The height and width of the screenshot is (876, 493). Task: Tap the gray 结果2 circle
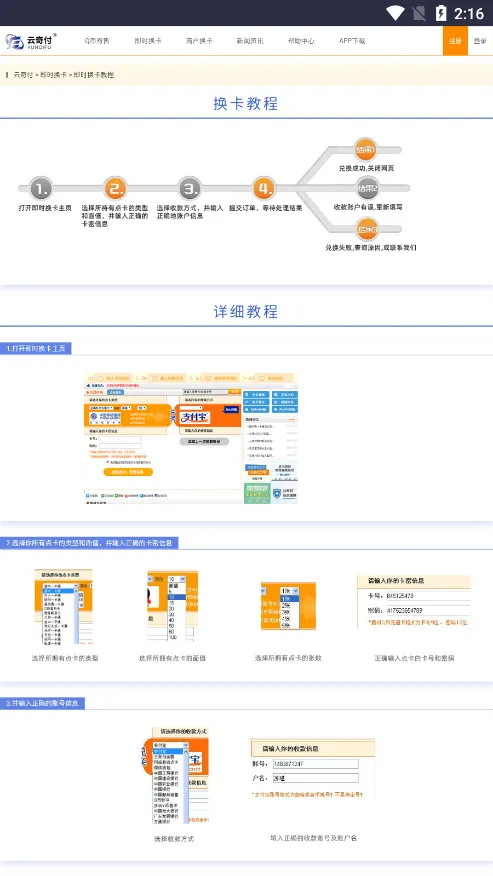(367, 188)
